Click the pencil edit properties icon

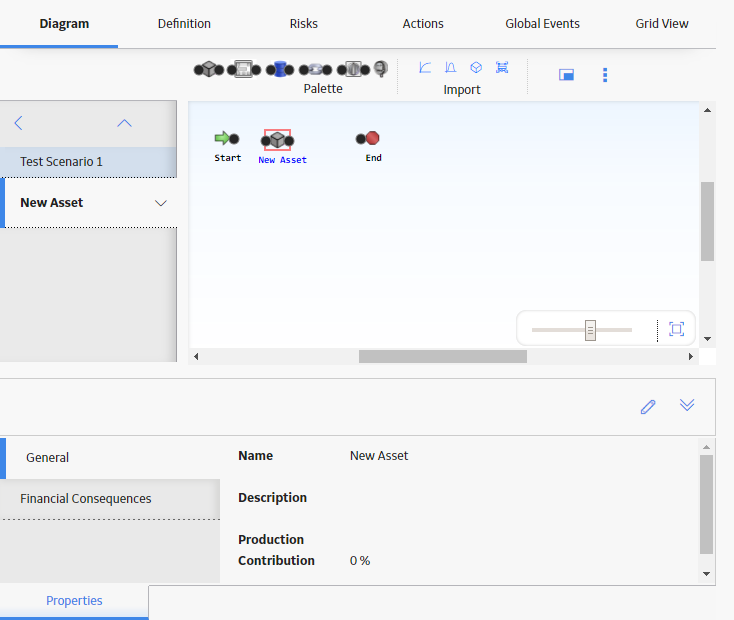[x=648, y=406]
